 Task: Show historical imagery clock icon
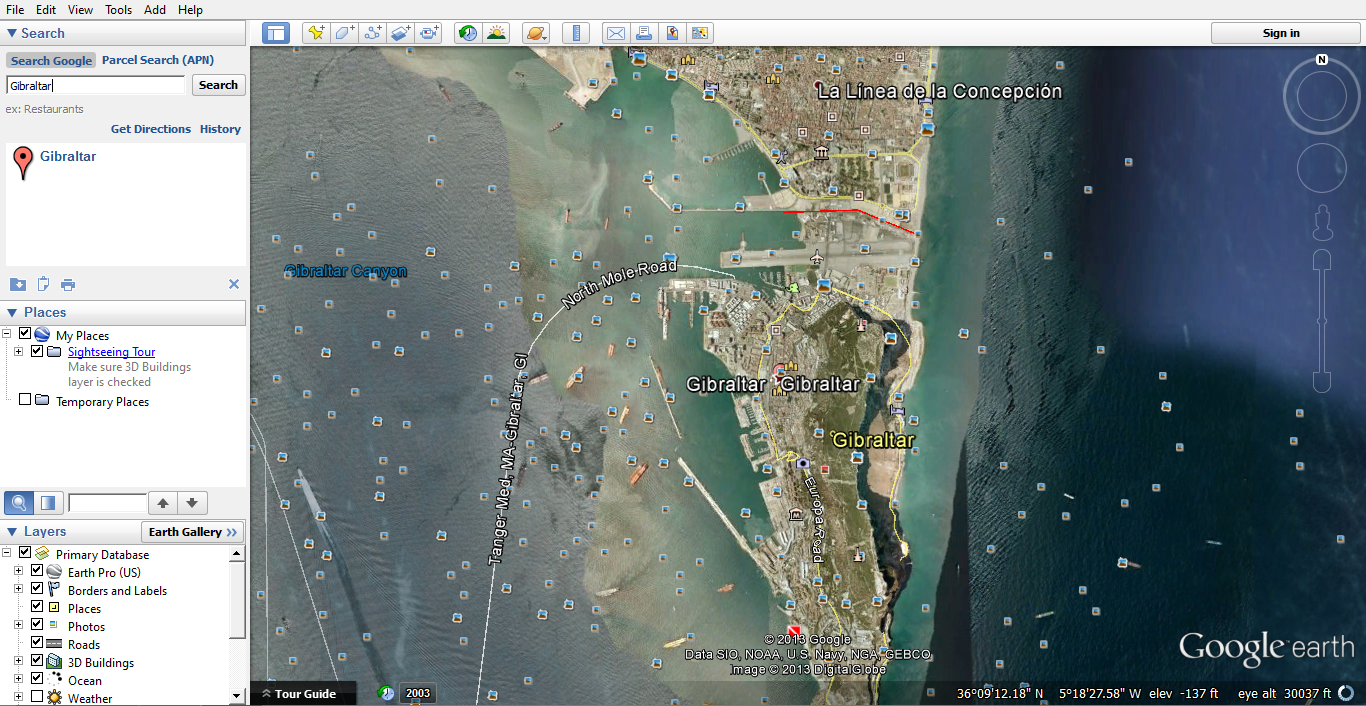click(468, 33)
